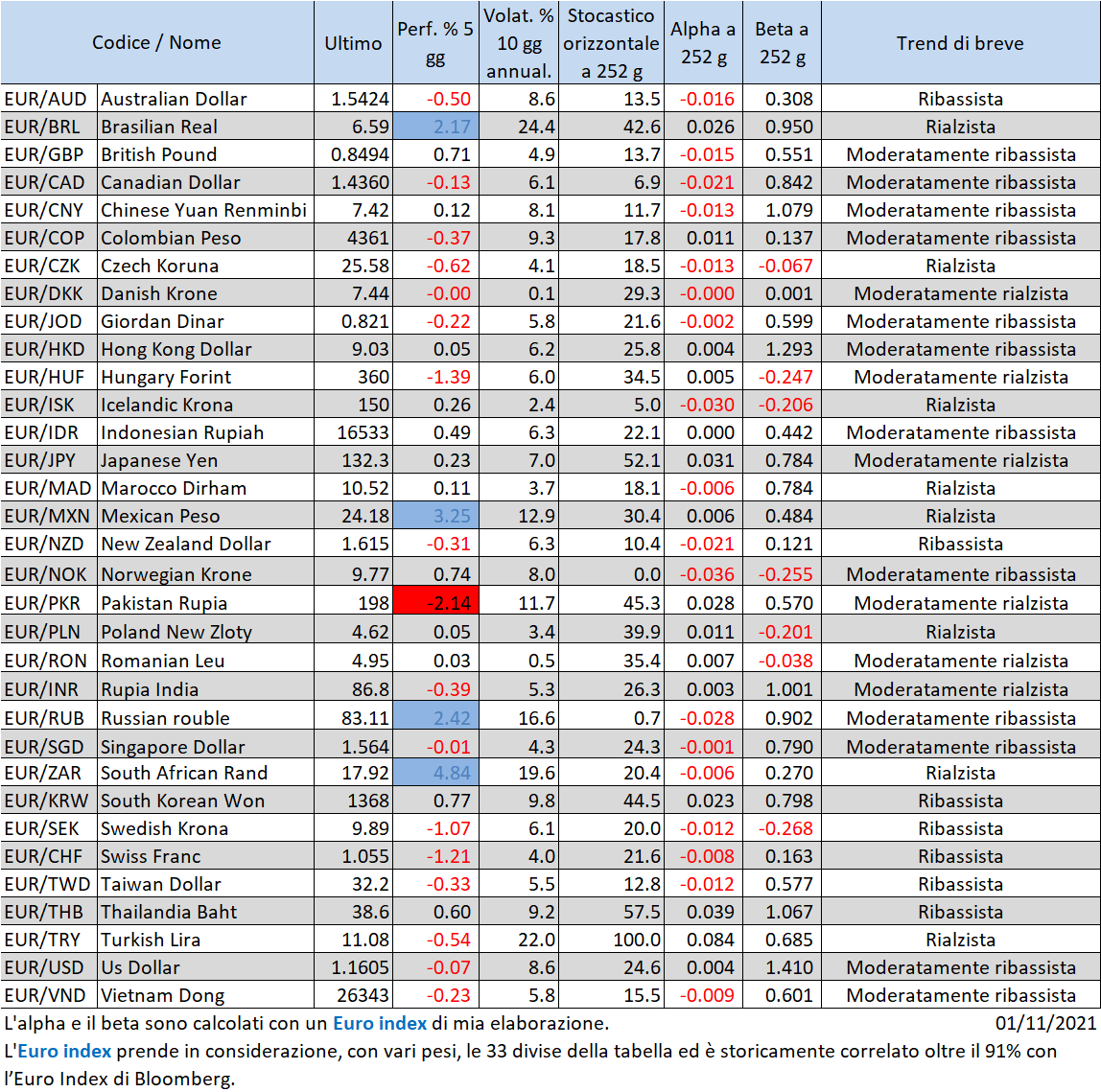
Task: Click the 'Perf. % 5 gg' header
Action: pos(435,42)
